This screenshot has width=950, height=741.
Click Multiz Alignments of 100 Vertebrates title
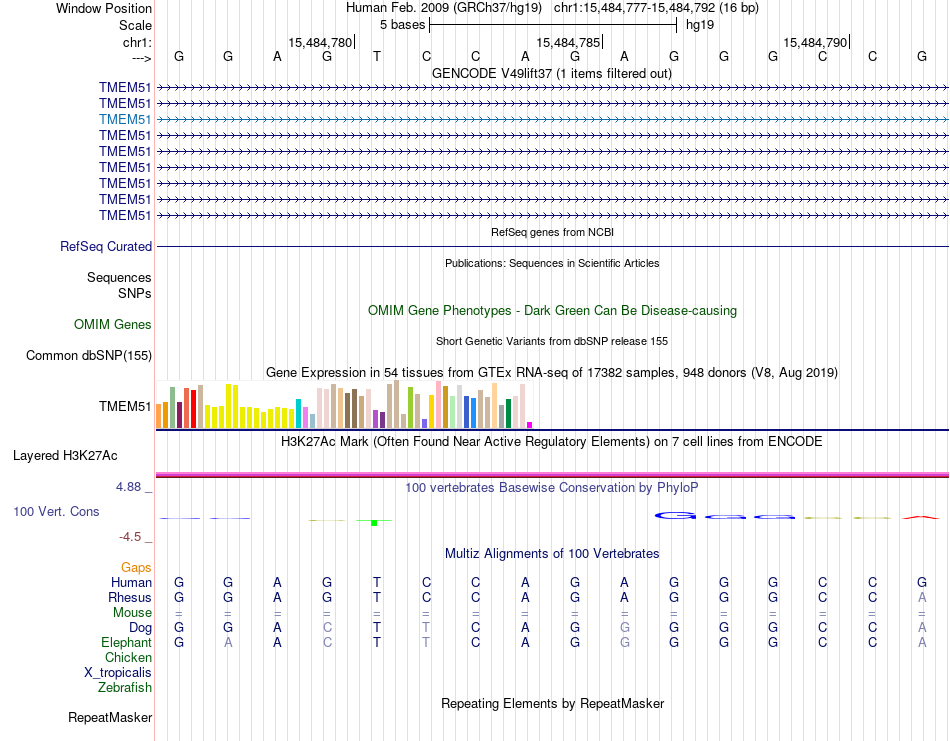coord(552,553)
